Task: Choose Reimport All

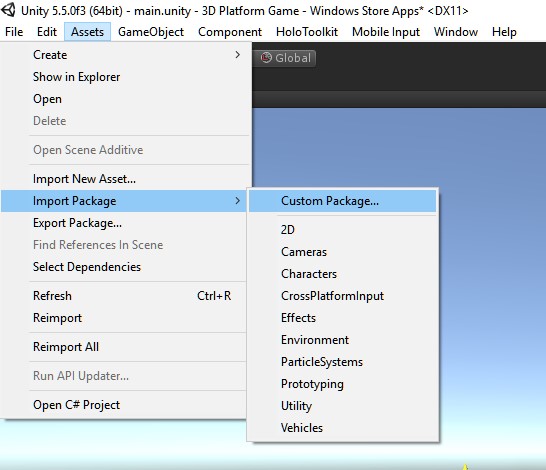Action: [x=124, y=347]
